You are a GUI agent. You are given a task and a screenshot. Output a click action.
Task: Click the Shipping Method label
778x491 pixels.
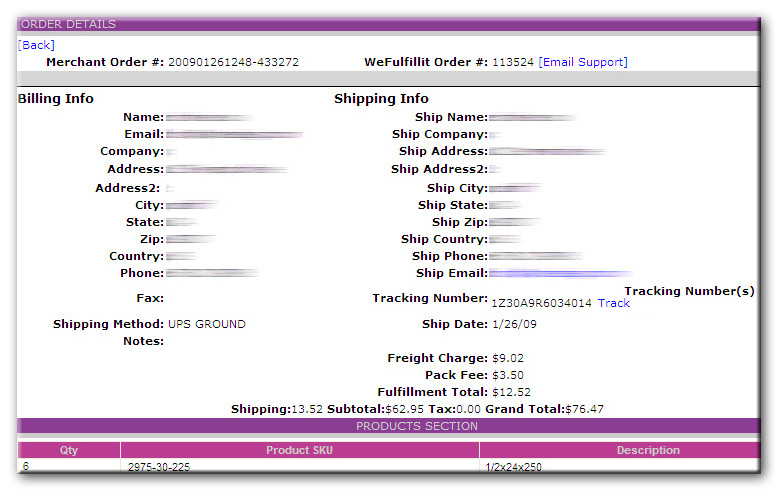coord(108,324)
